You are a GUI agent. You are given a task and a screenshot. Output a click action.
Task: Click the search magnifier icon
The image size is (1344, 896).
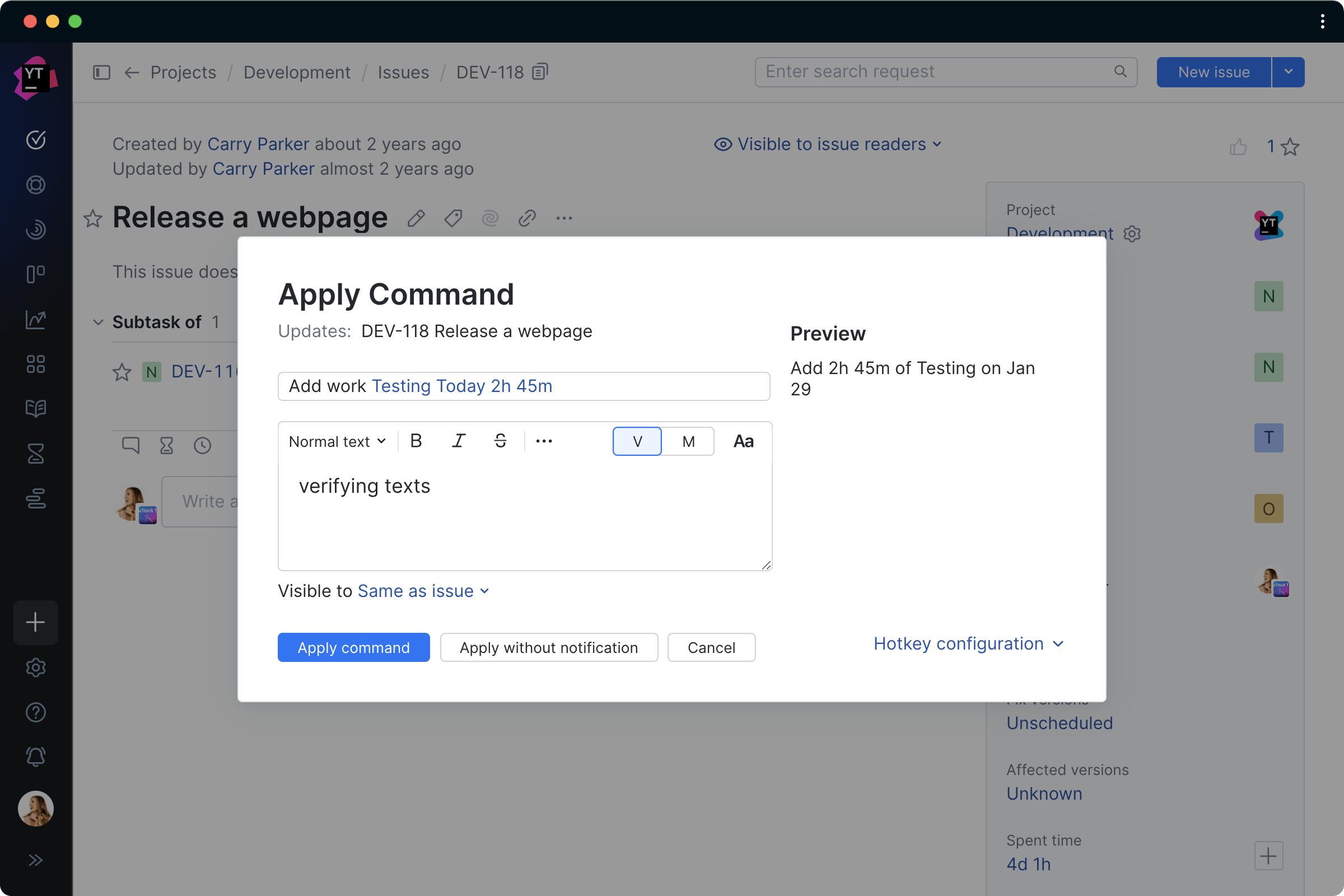pyautogui.click(x=1120, y=72)
